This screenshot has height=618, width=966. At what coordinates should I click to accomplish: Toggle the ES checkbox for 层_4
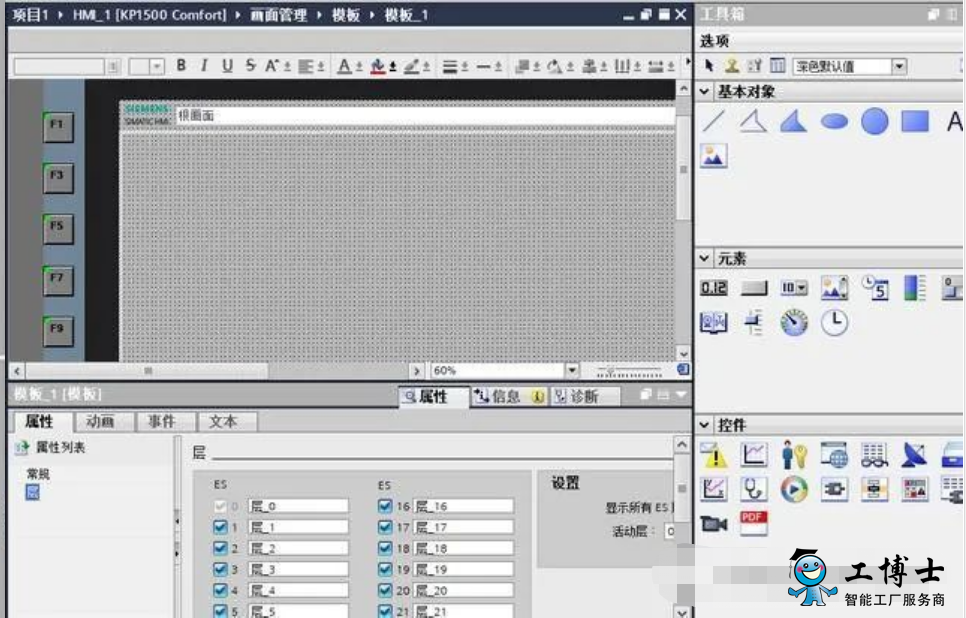click(x=220, y=590)
